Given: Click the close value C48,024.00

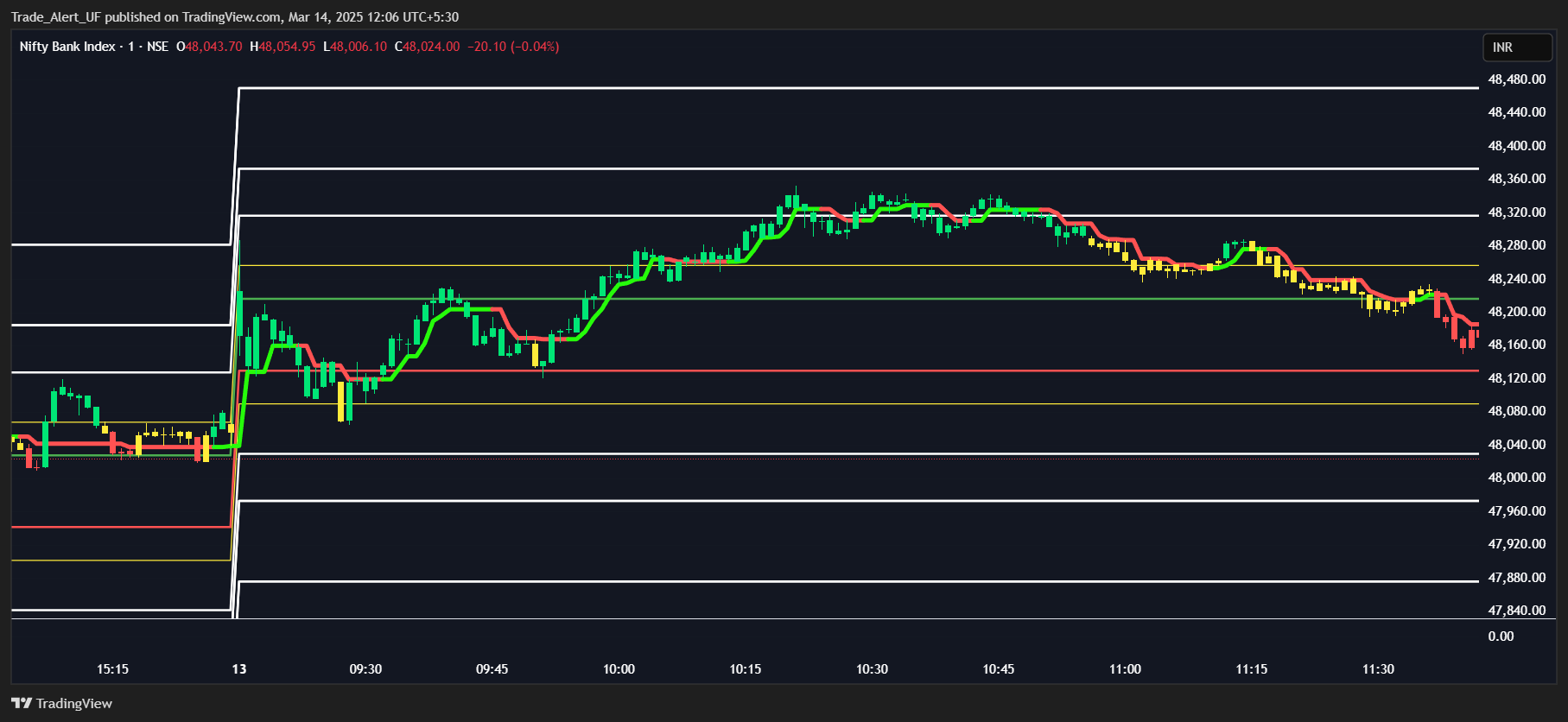Looking at the screenshot, I should 427,47.
